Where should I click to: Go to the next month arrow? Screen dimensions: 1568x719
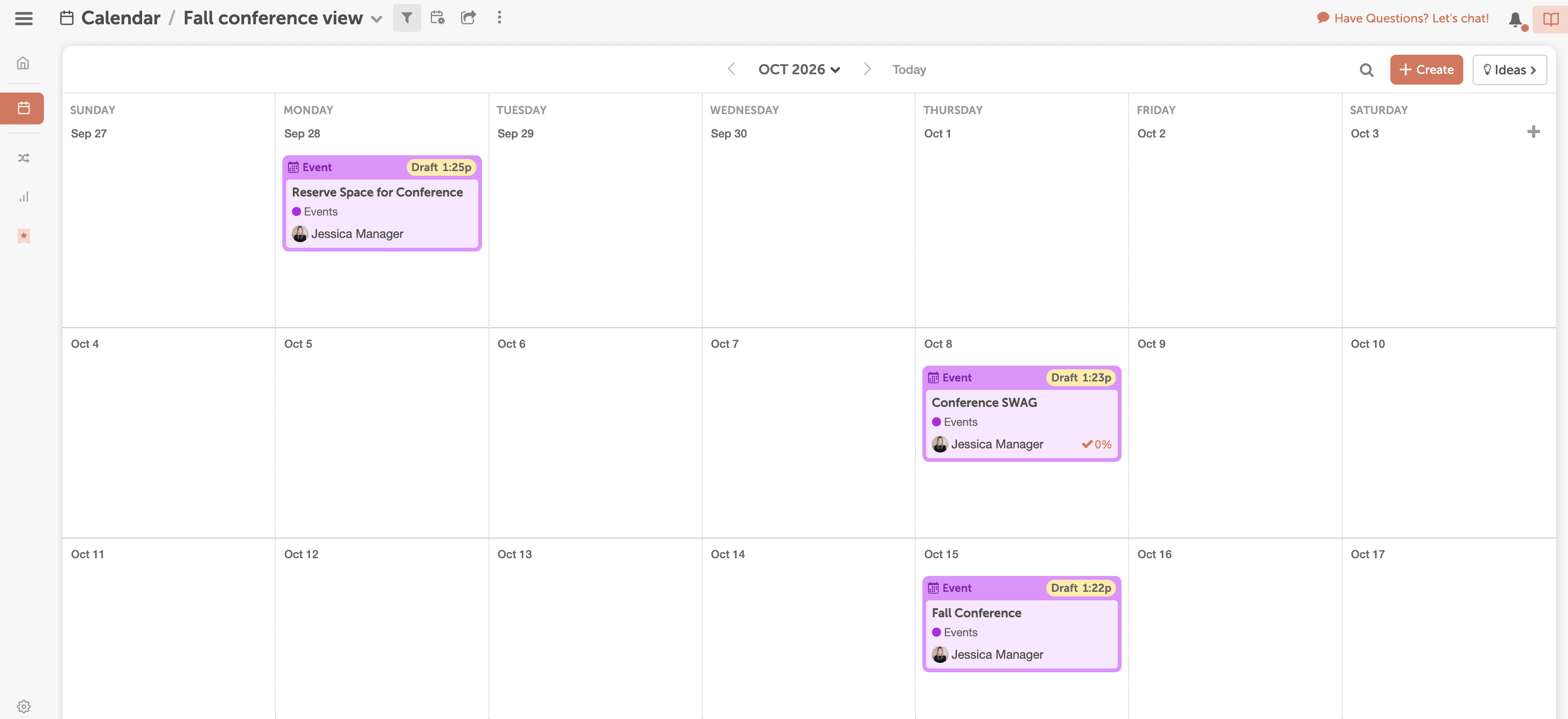[x=867, y=69]
